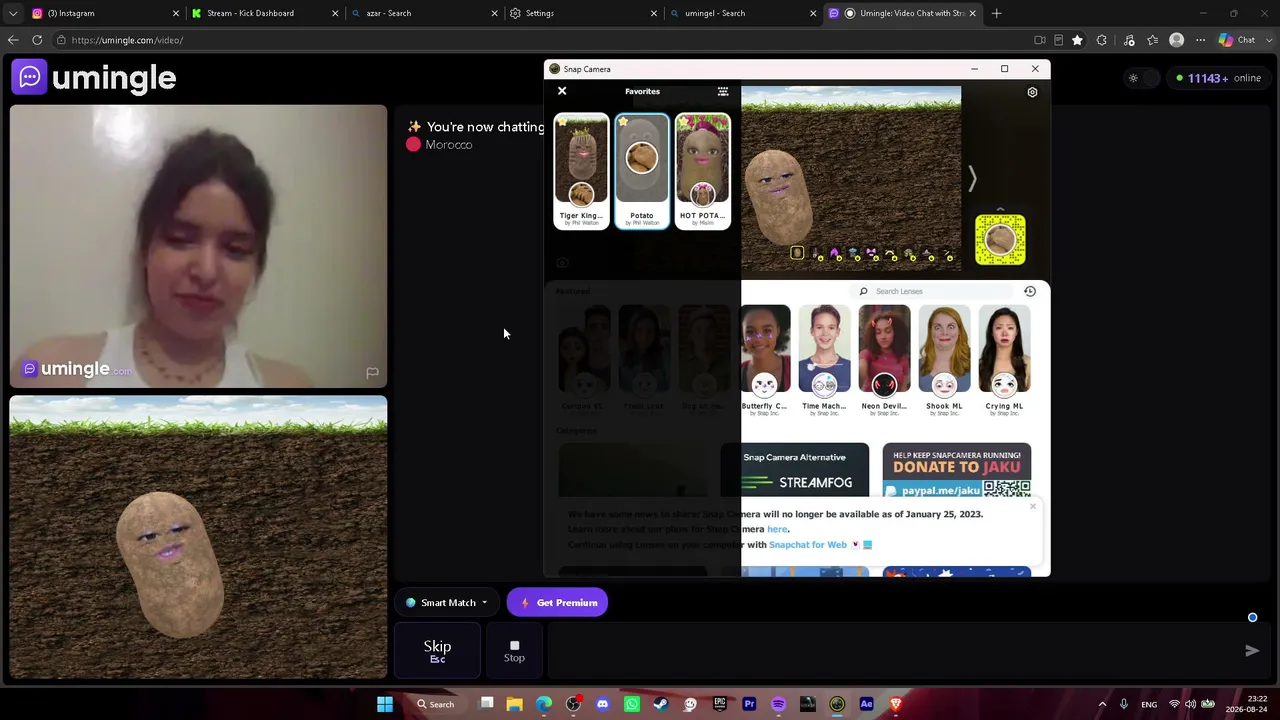Viewport: 1280px width, 720px height.
Task: Report user with the flag icon
Action: (372, 372)
